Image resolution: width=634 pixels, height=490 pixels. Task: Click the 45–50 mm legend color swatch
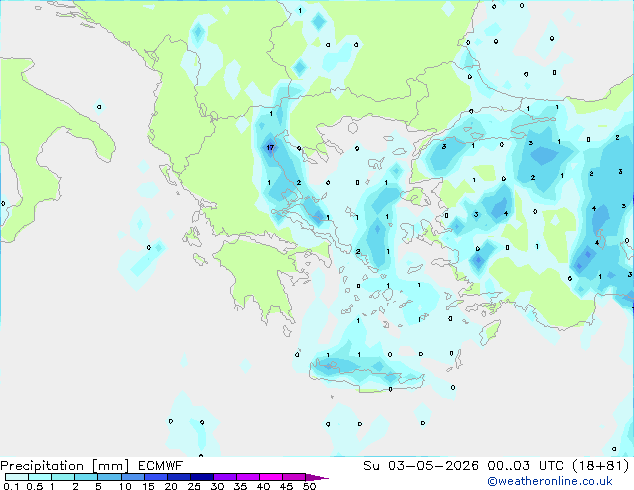[x=294, y=477]
